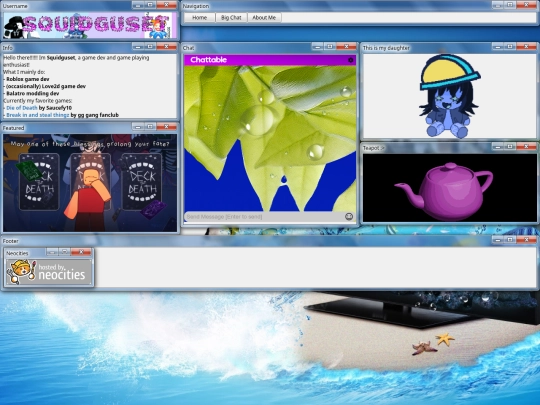Image resolution: width=540 pixels, height=405 pixels.
Task: Close the Navigation window
Action: tap(527, 5)
